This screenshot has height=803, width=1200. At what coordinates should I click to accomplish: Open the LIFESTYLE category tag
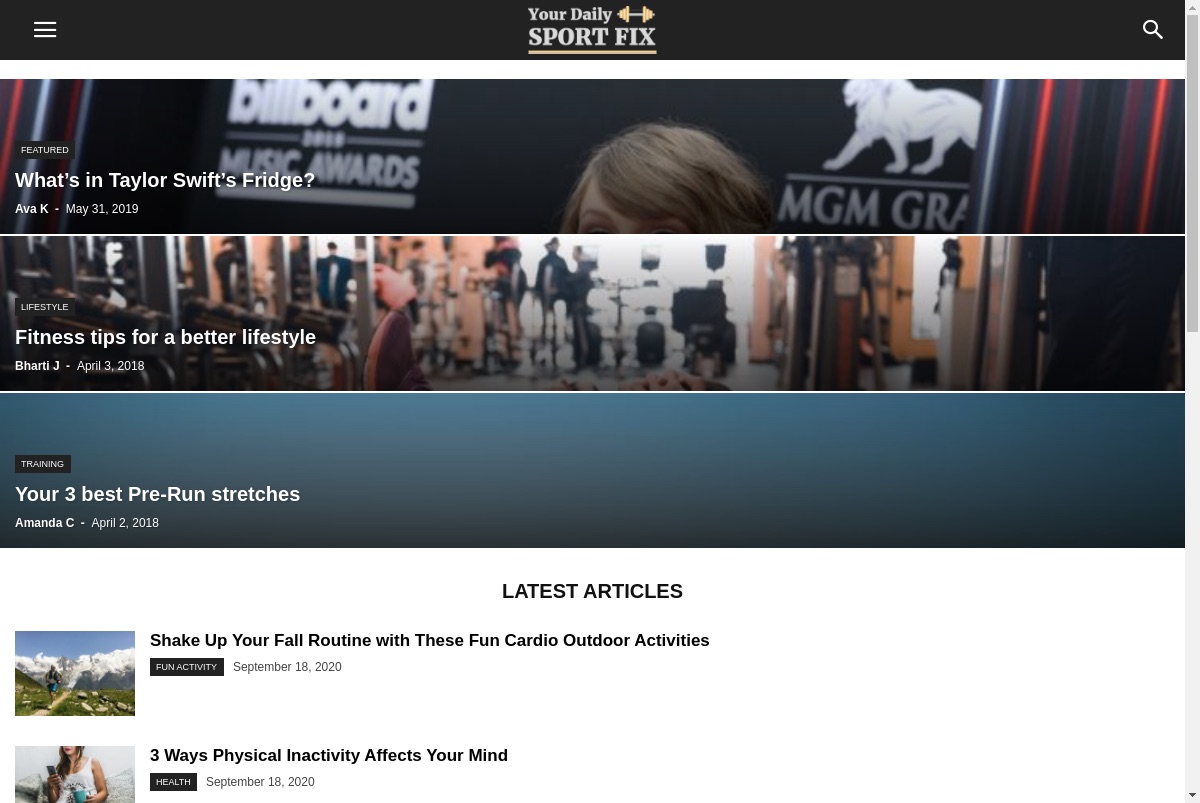coord(45,307)
